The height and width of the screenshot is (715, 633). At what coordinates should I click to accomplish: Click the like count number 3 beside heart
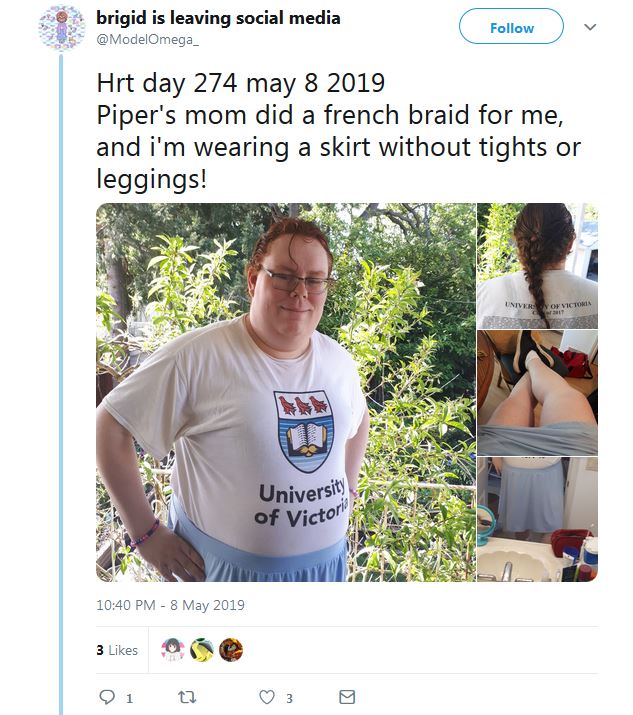click(289, 698)
